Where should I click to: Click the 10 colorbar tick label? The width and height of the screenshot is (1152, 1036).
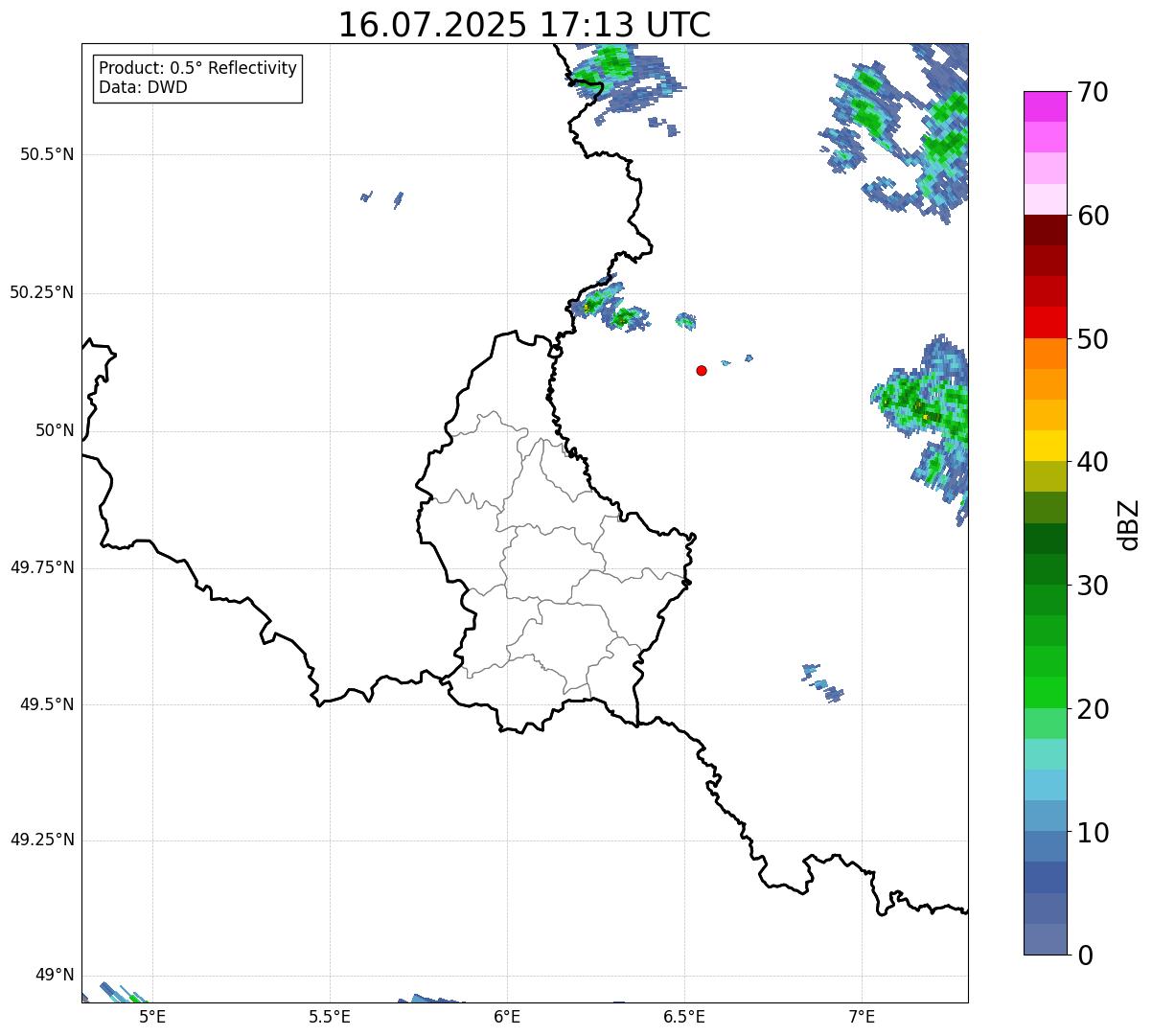[1093, 833]
